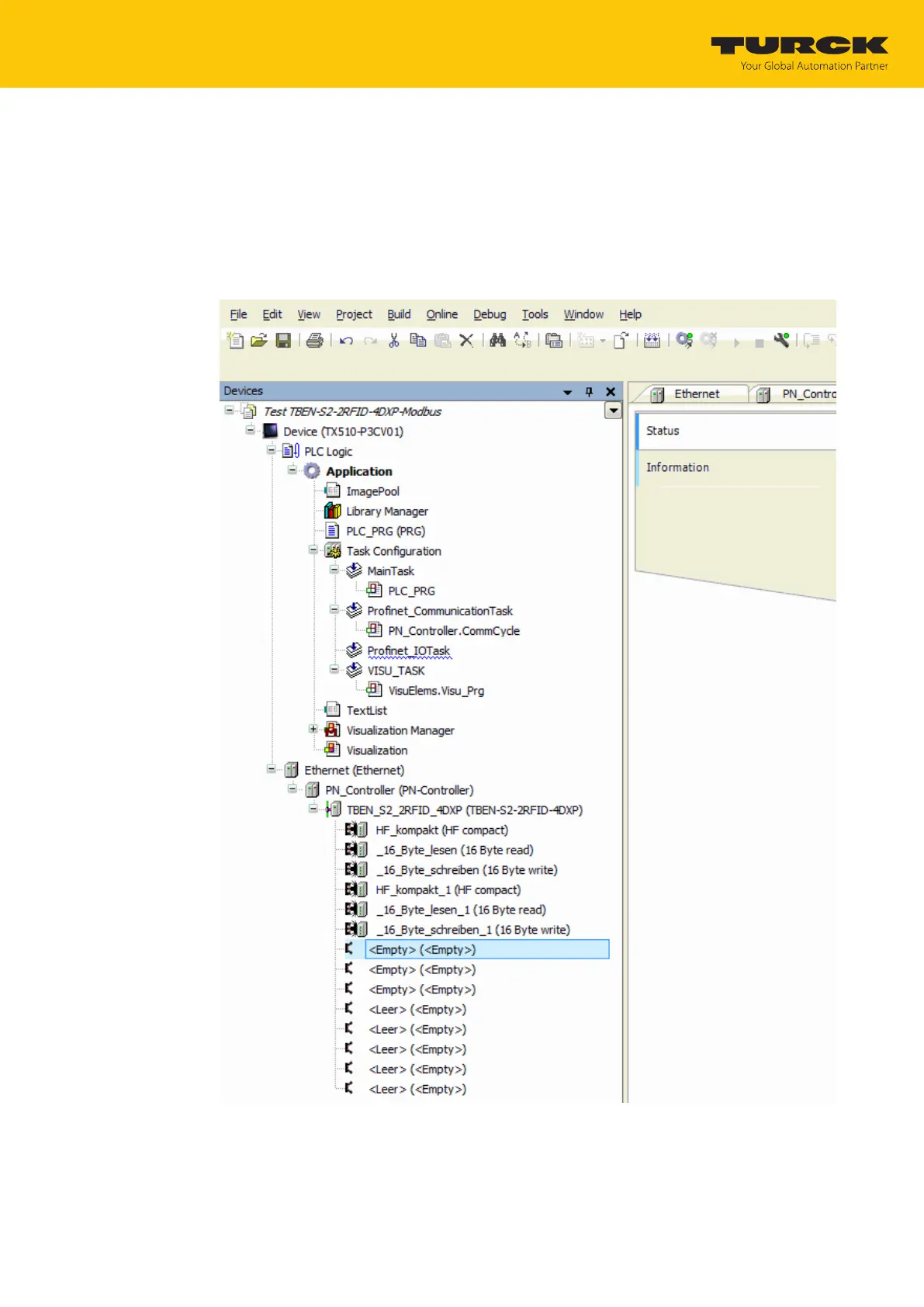The image size is (924, 1307).
Task: Click the Print icon in the toolbar
Action: coord(314,340)
